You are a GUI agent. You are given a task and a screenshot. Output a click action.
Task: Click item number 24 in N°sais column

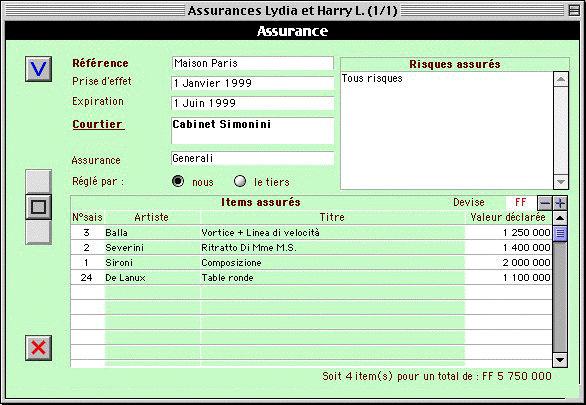click(86, 278)
